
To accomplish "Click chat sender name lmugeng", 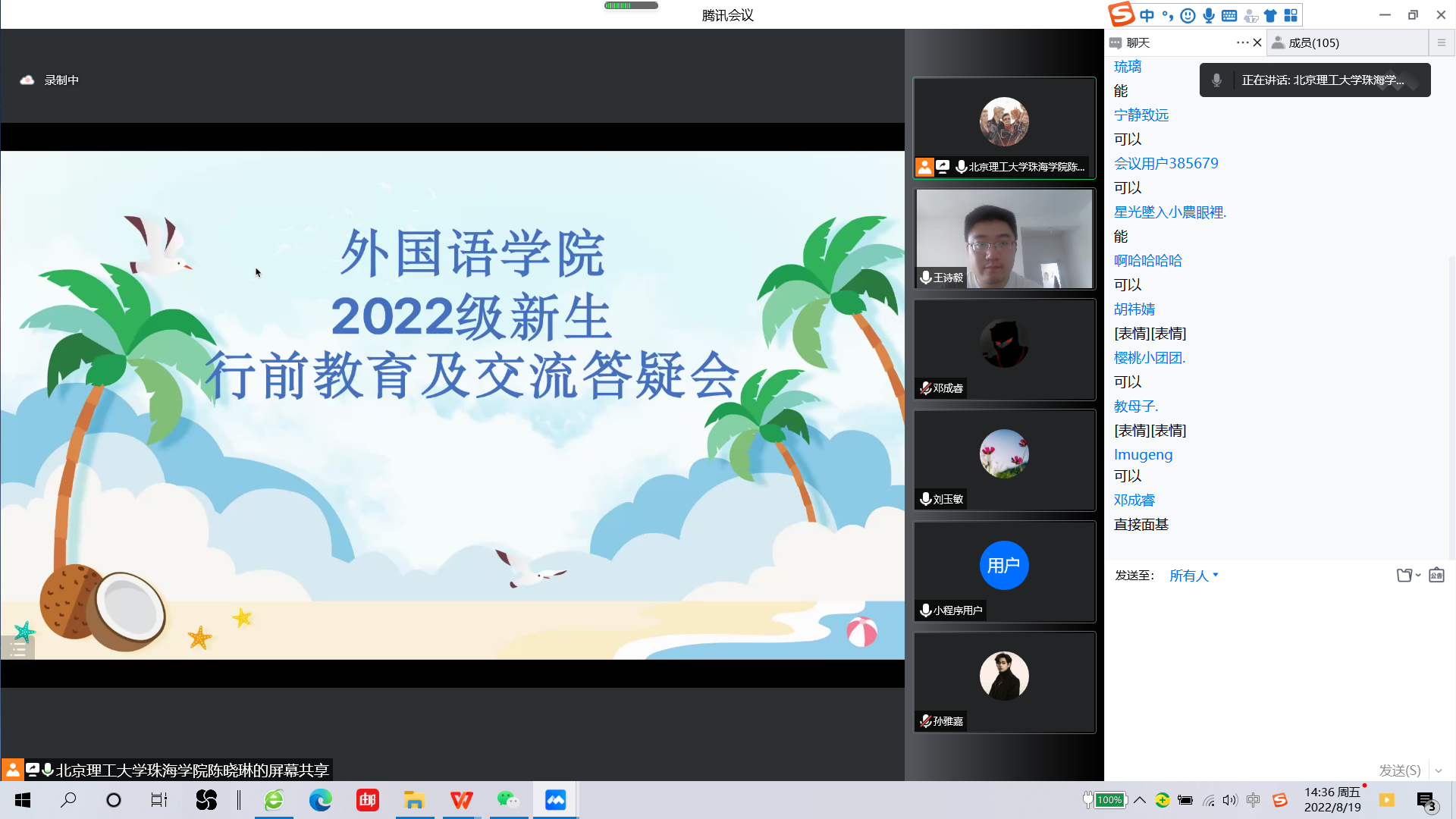I will point(1144,455).
